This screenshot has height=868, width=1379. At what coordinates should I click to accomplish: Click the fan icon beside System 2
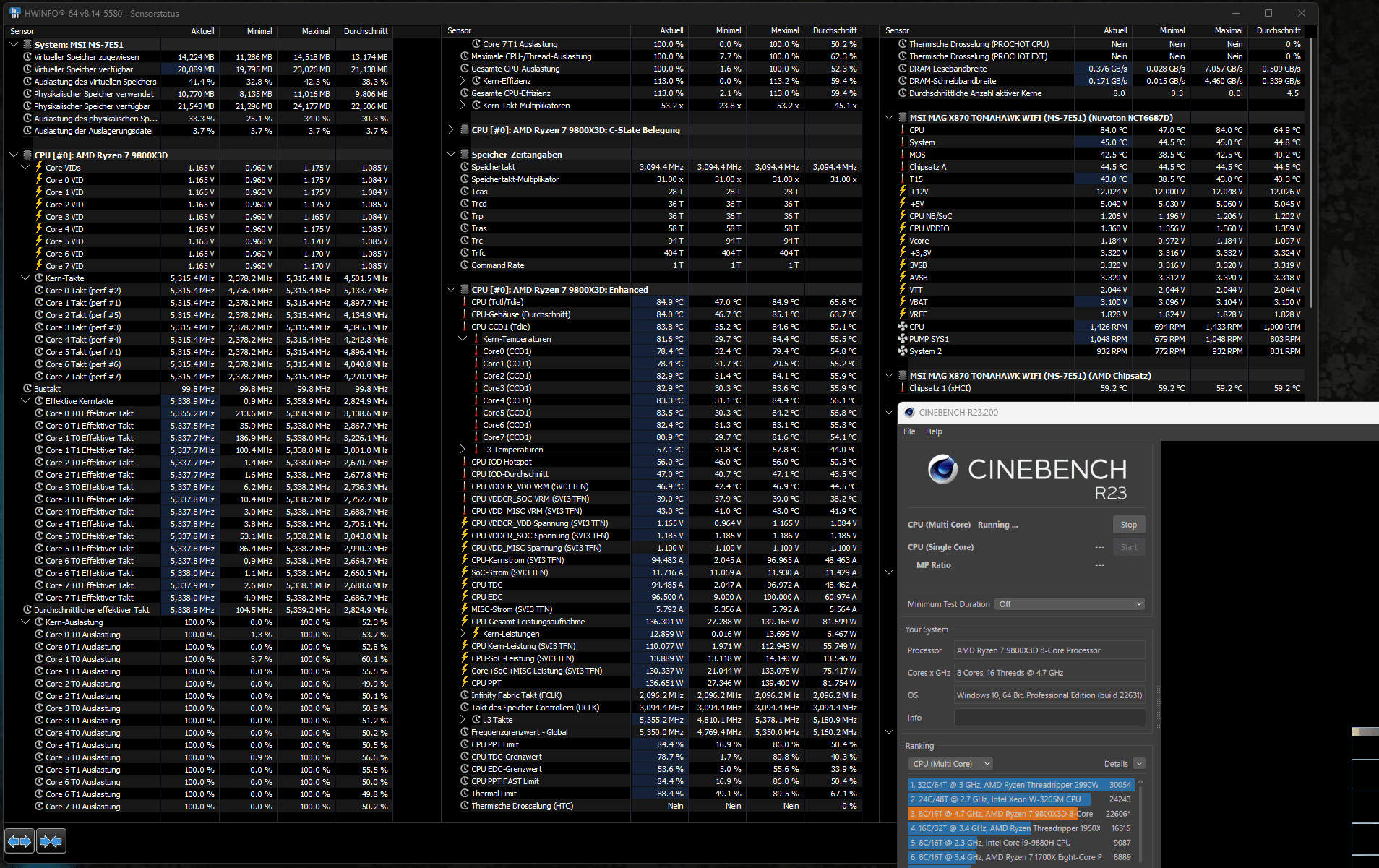pyautogui.click(x=902, y=351)
